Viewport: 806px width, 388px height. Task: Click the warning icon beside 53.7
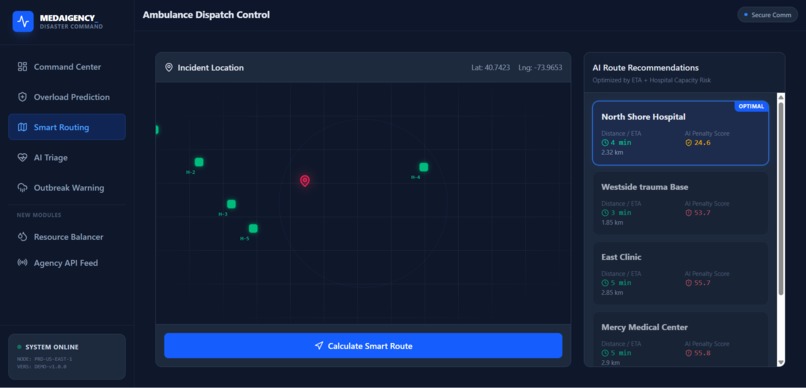click(689, 213)
